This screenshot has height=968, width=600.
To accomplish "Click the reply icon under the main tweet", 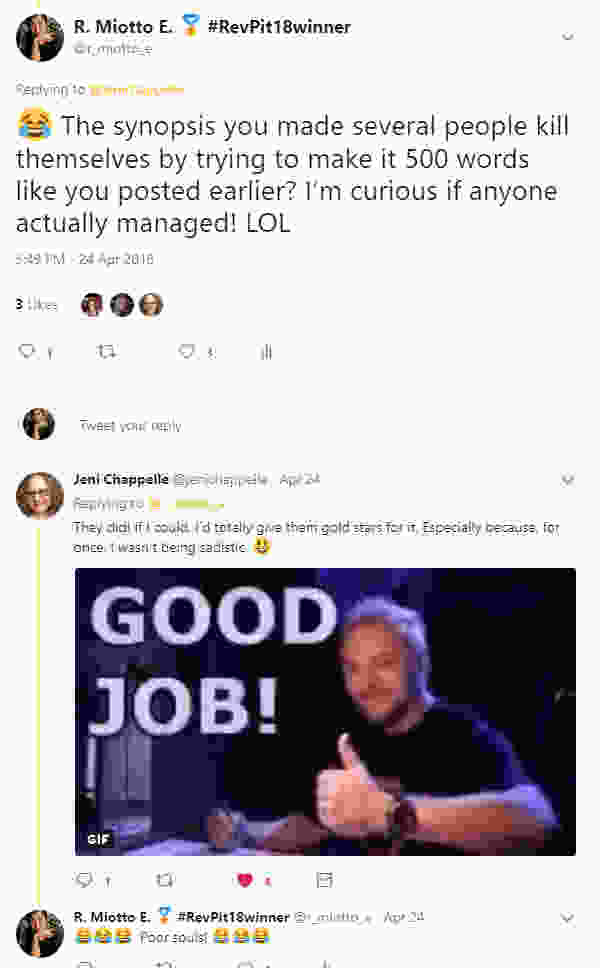I will [27, 351].
